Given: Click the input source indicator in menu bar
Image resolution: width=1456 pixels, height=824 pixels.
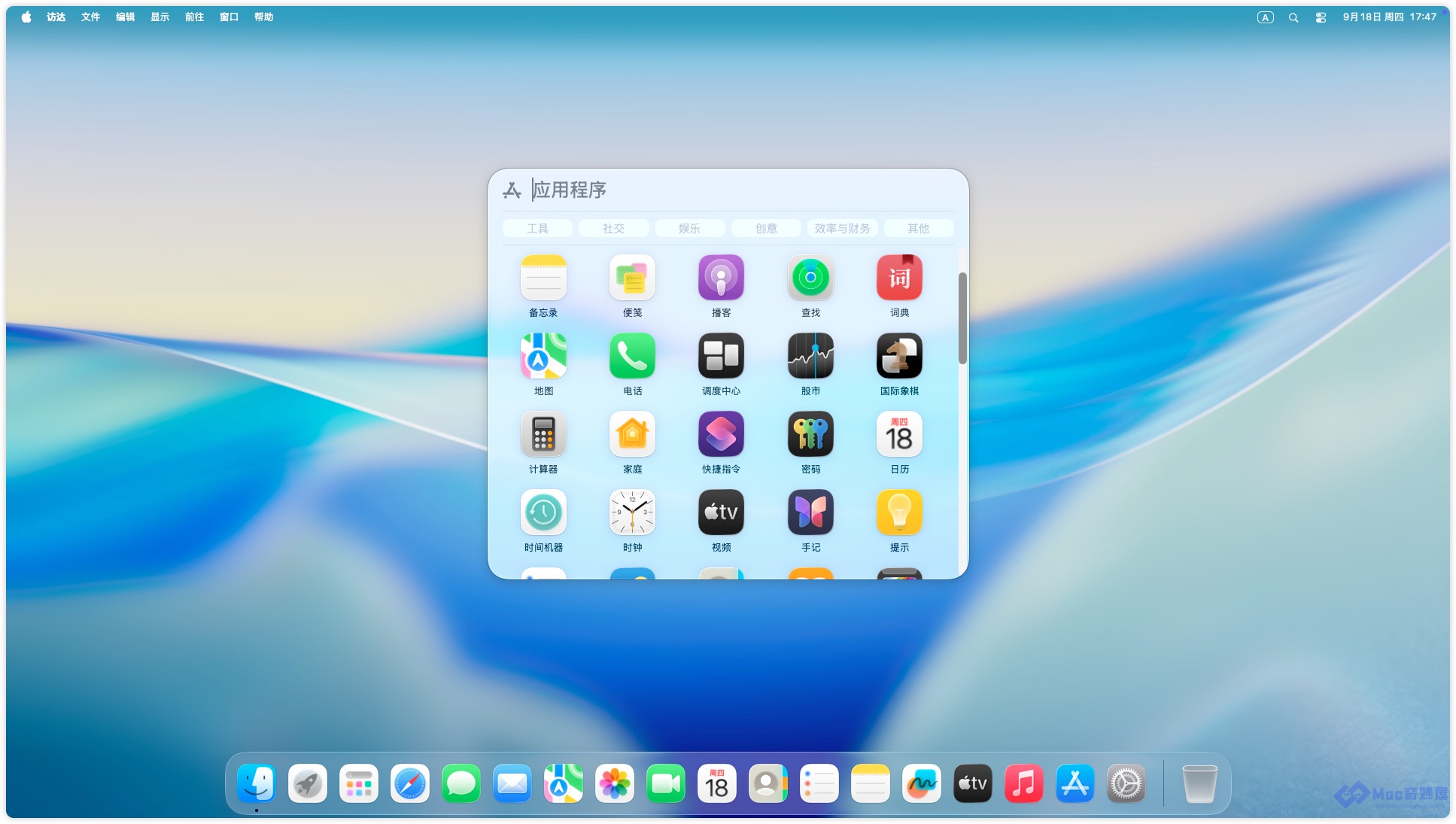Looking at the screenshot, I should [1265, 17].
